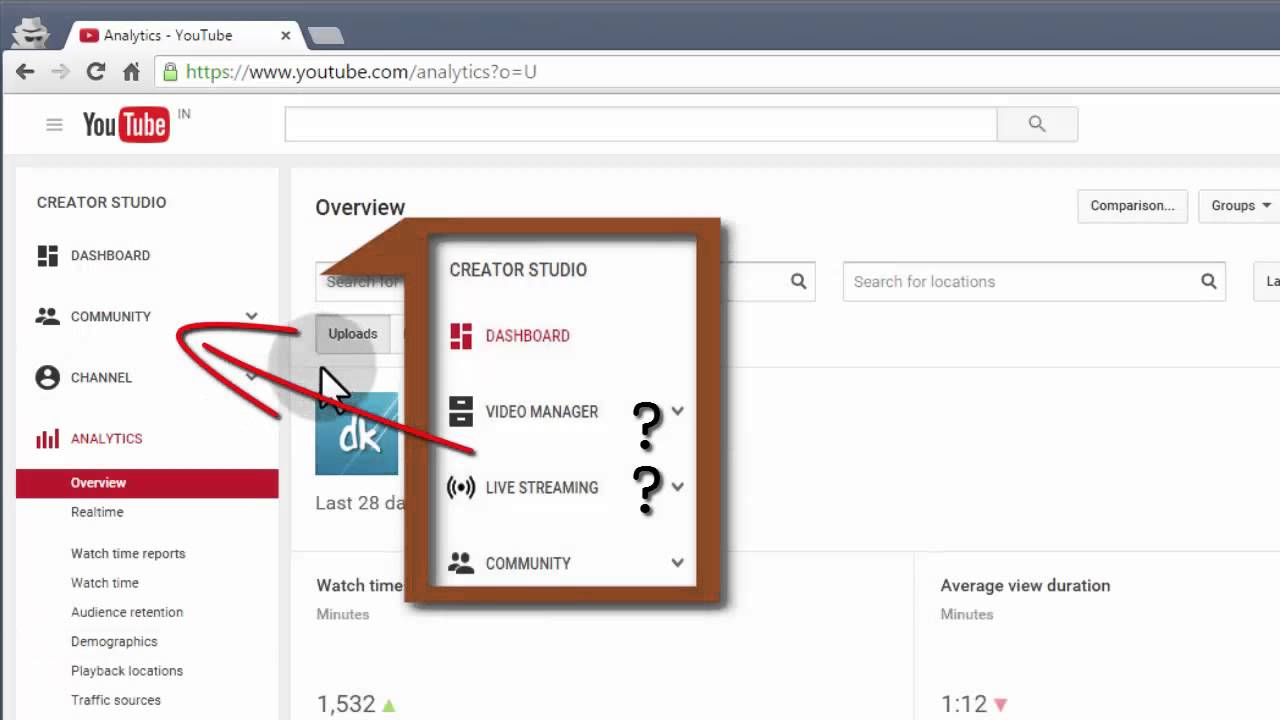
Task: Click the Average view duration title
Action: click(1025, 586)
